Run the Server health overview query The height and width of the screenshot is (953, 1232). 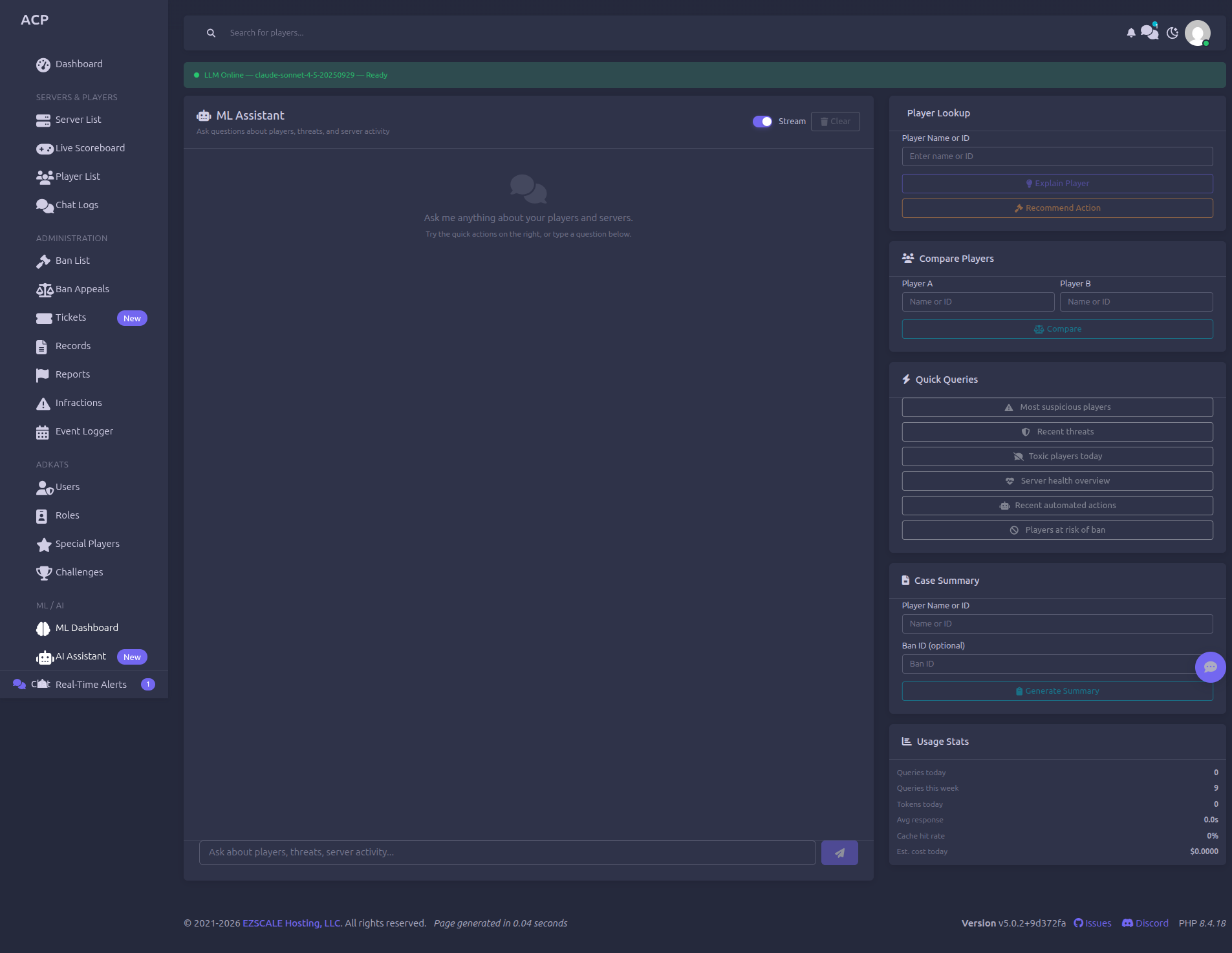click(x=1057, y=481)
